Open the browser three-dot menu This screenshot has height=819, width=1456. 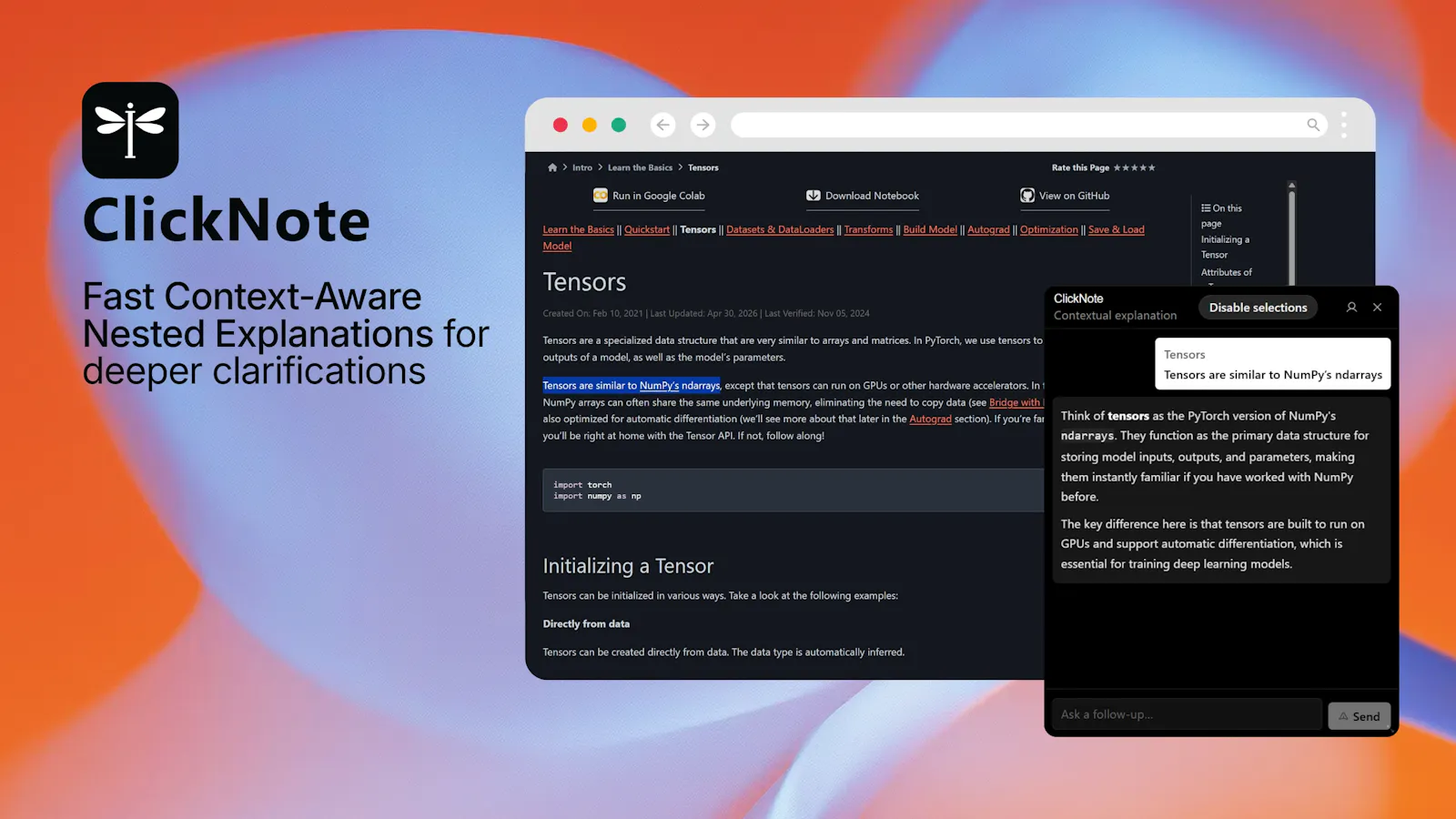tap(1344, 125)
